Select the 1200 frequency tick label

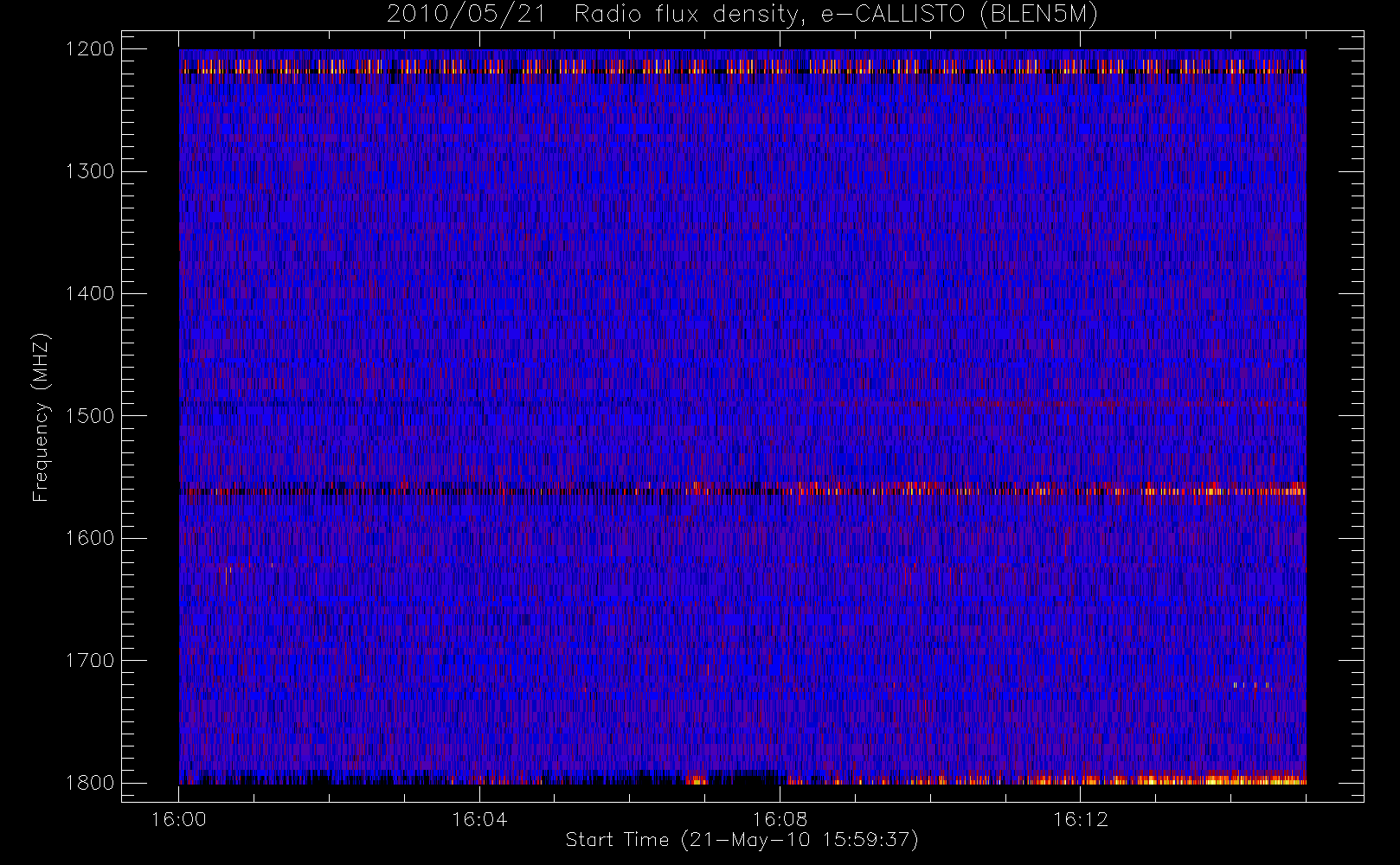point(90,49)
